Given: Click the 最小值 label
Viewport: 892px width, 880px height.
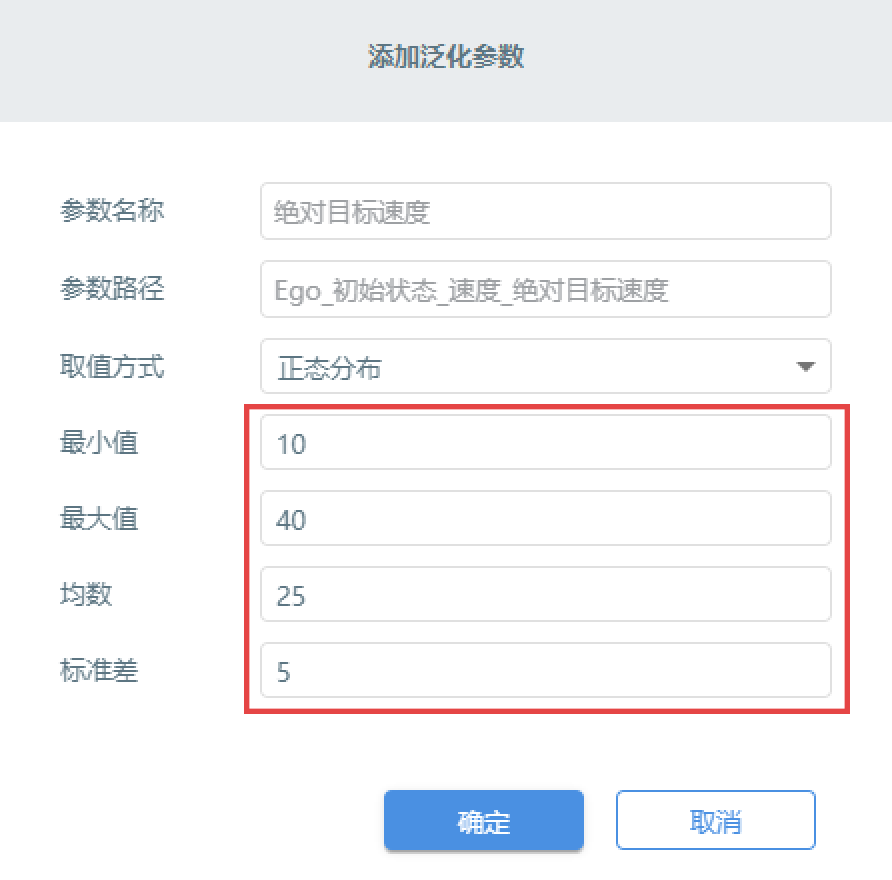Looking at the screenshot, I should point(99,443).
